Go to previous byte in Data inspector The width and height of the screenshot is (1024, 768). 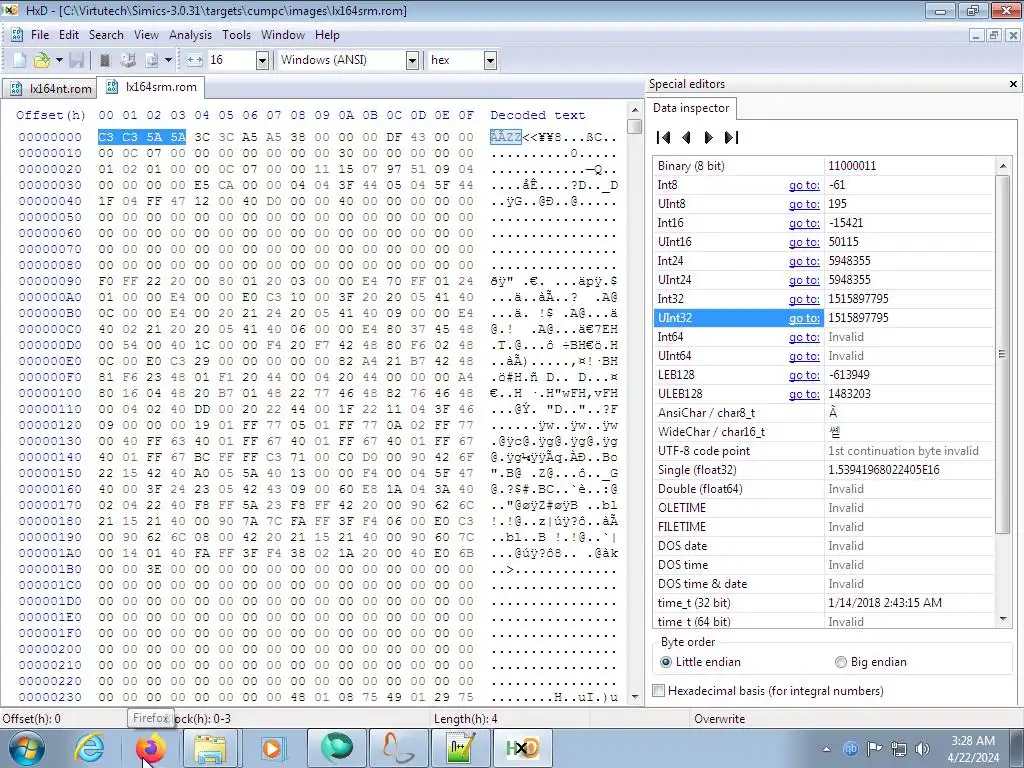click(x=686, y=137)
